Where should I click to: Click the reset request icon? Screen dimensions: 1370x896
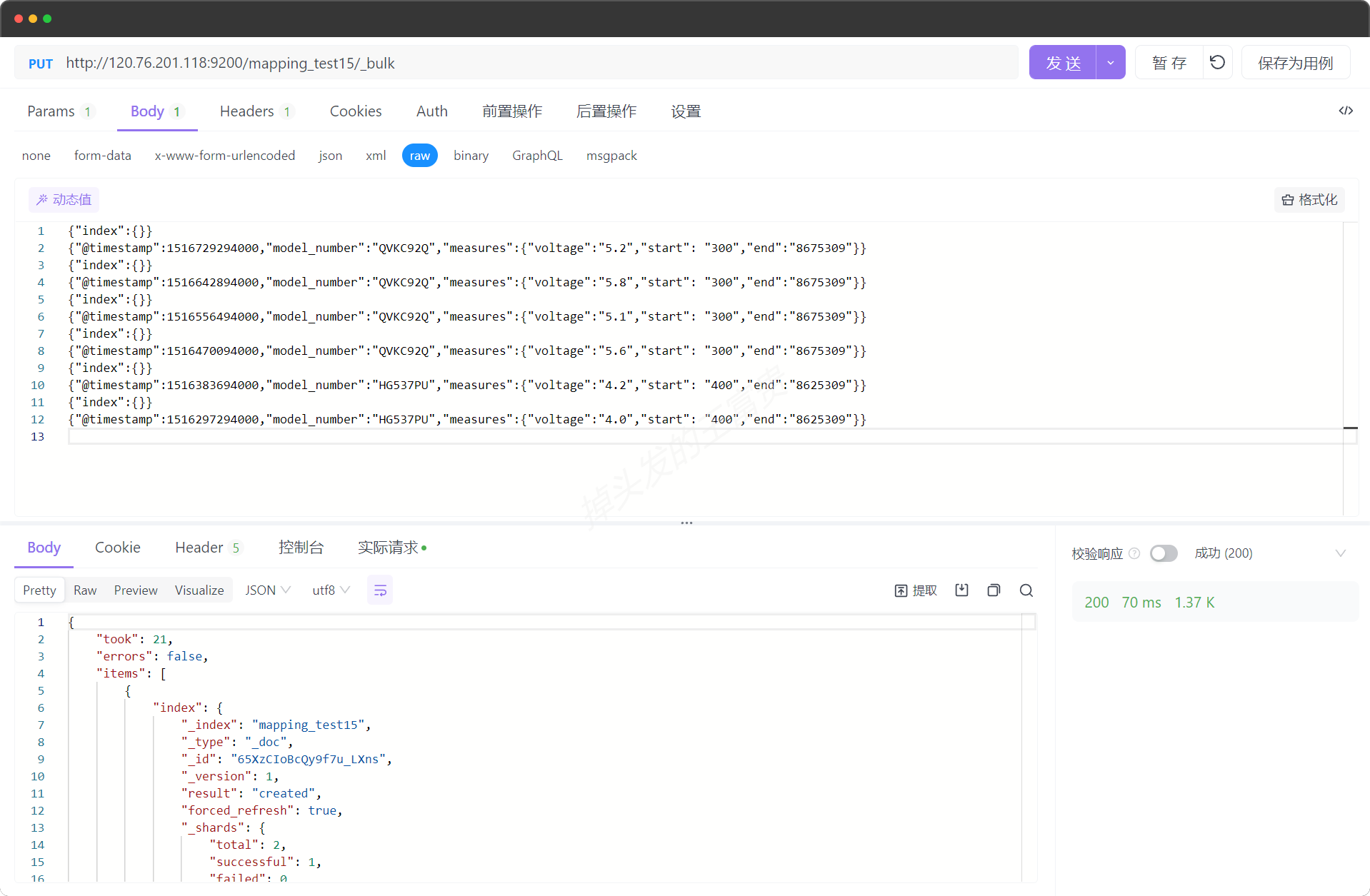pyautogui.click(x=1218, y=63)
